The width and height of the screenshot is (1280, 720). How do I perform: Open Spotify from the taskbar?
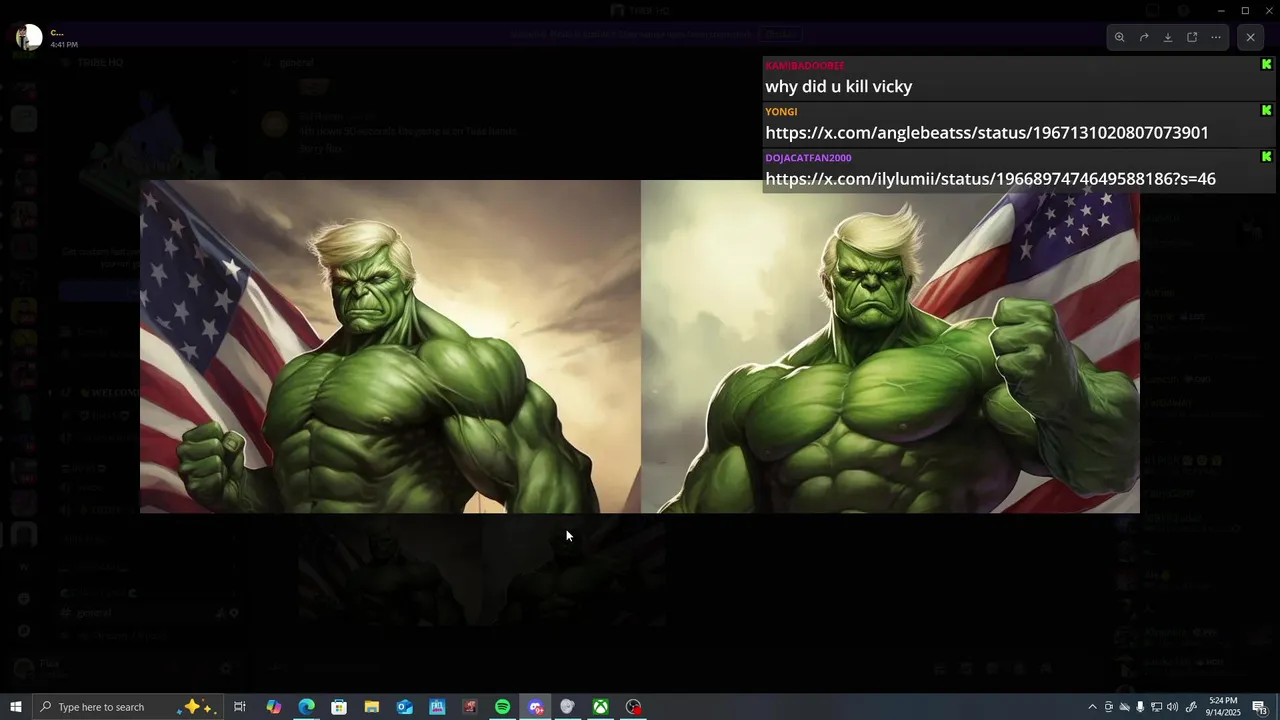502,707
